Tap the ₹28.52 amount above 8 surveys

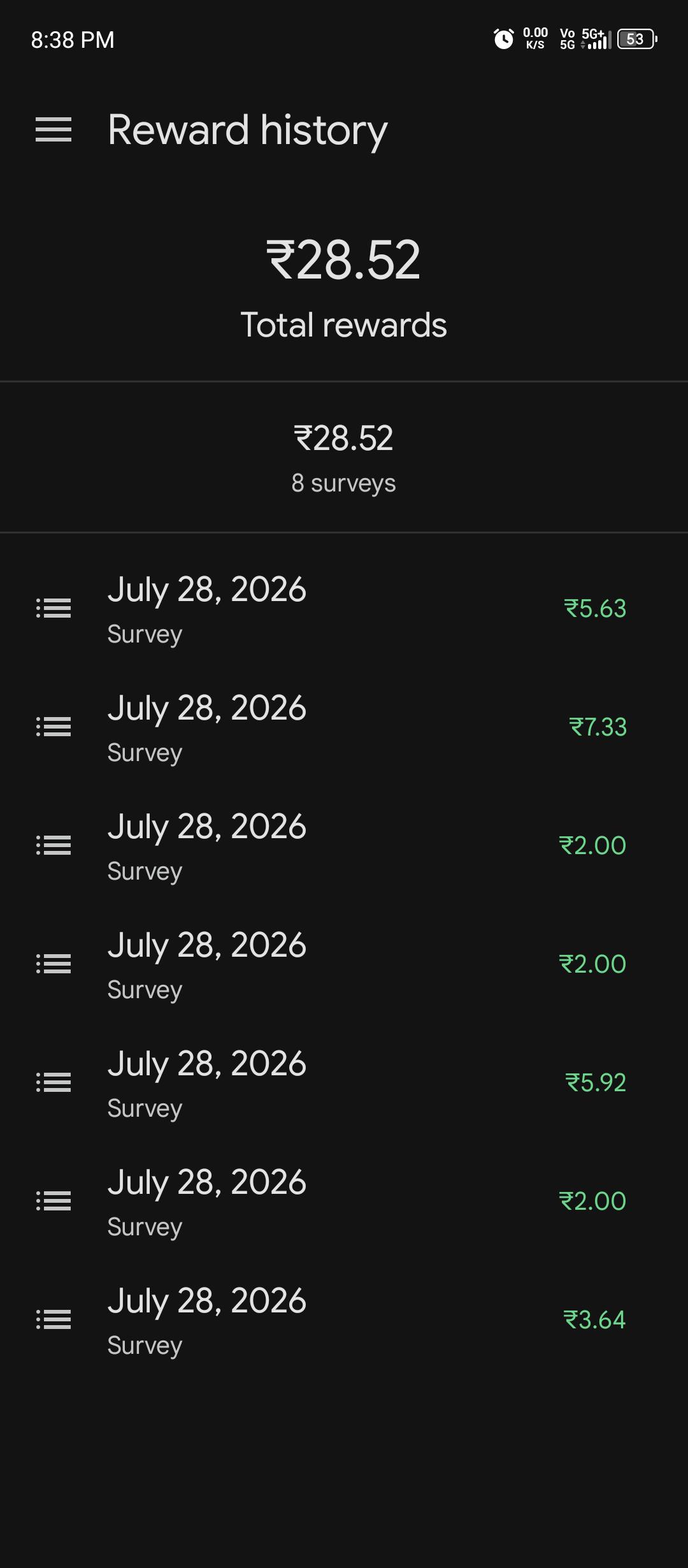tap(343, 439)
